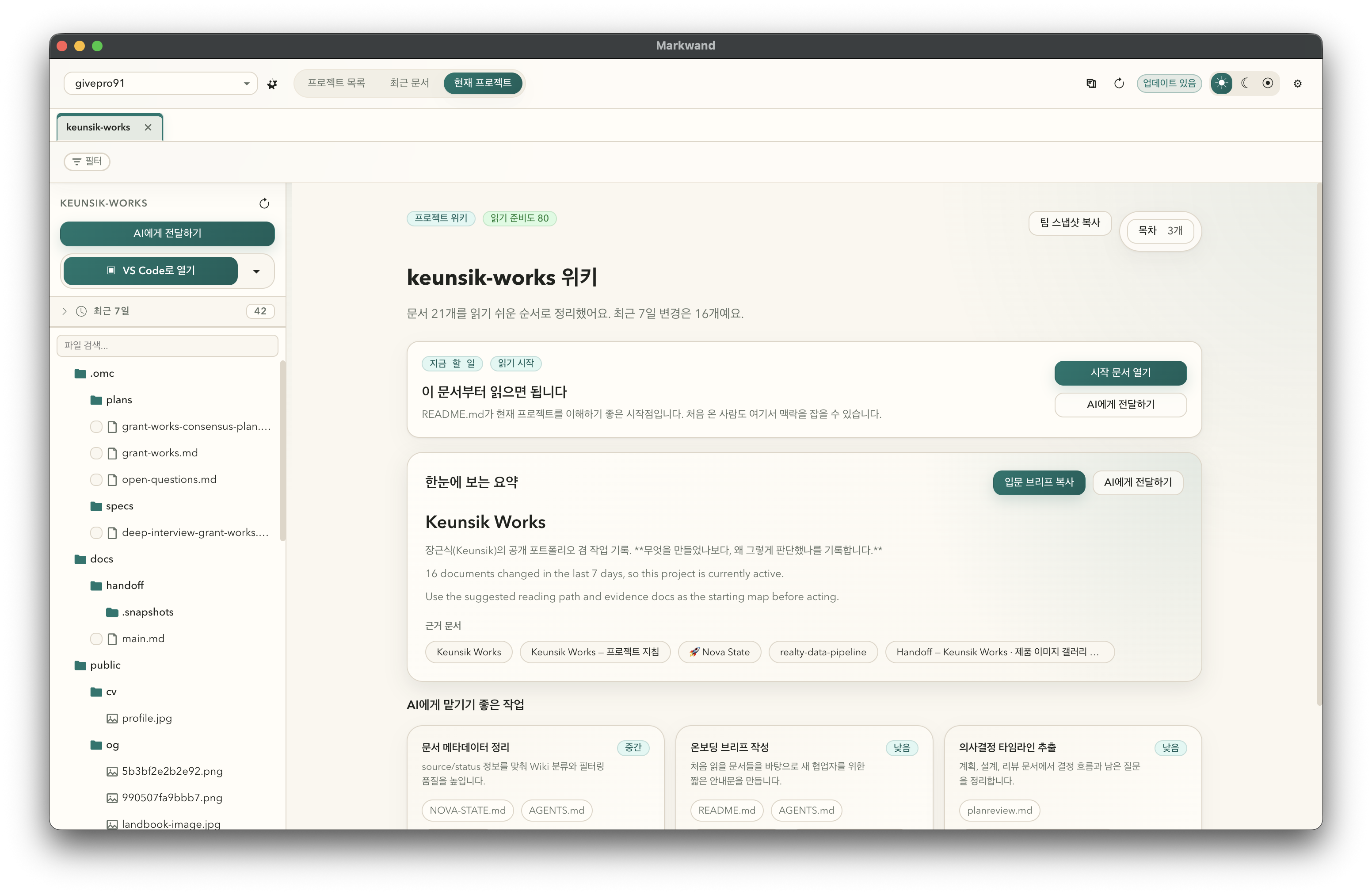Toggle selection circle for grant-works-consensus-plan file
The image size is (1372, 895).
[96, 427]
